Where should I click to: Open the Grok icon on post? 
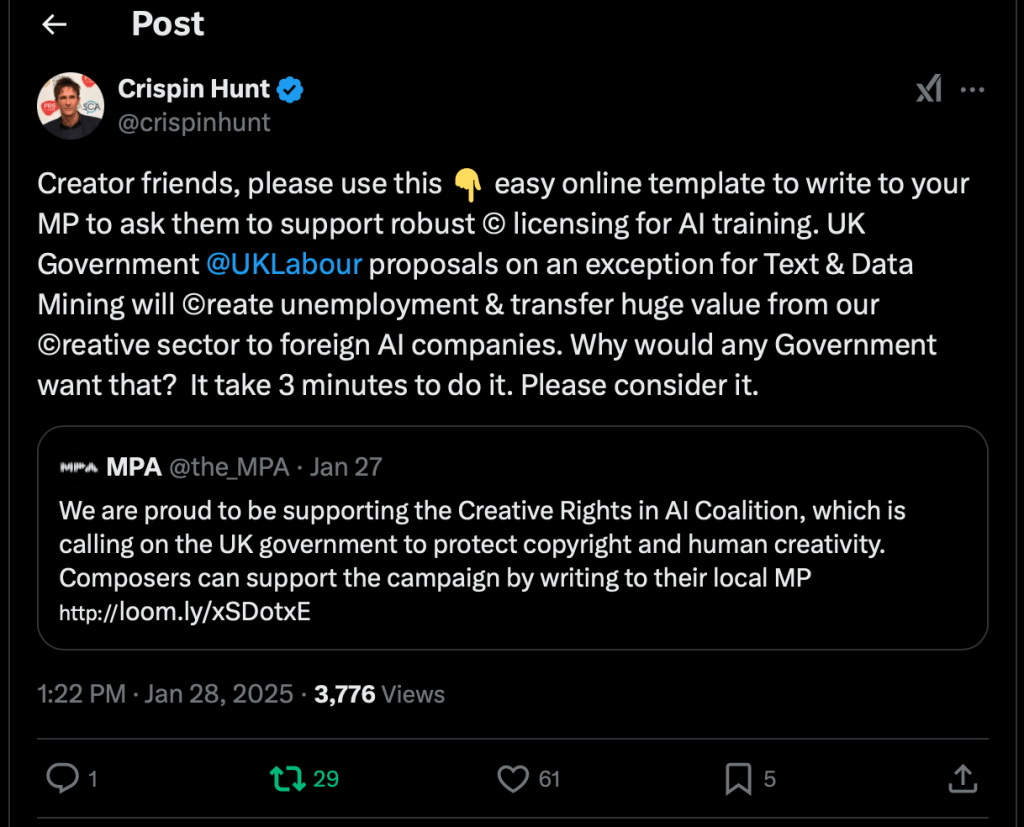(929, 89)
